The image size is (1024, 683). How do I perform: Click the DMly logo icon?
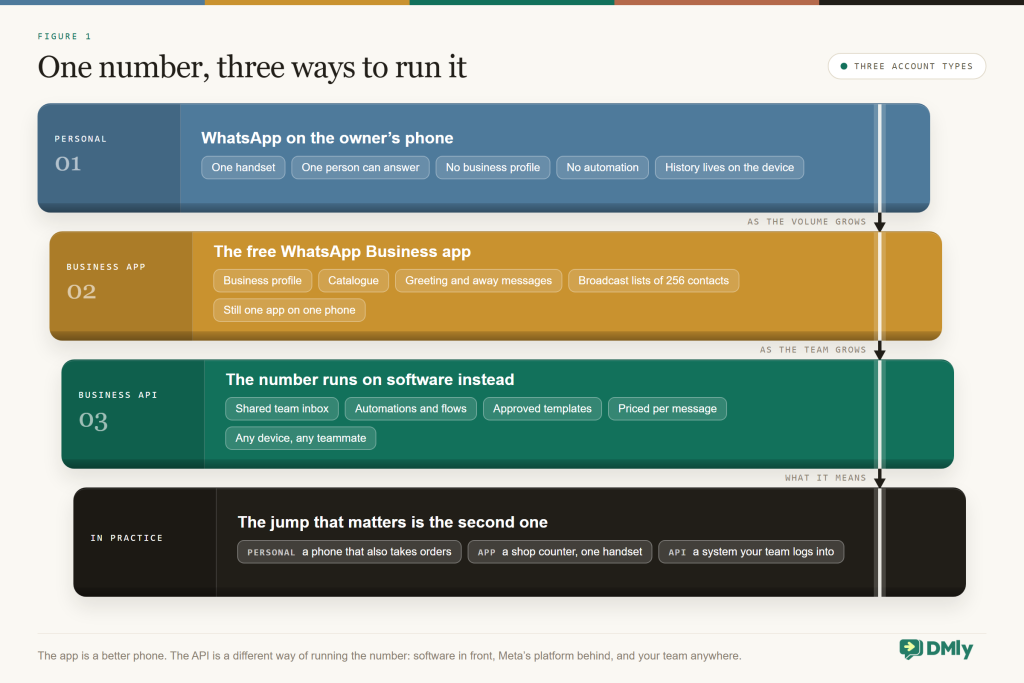pos(910,648)
